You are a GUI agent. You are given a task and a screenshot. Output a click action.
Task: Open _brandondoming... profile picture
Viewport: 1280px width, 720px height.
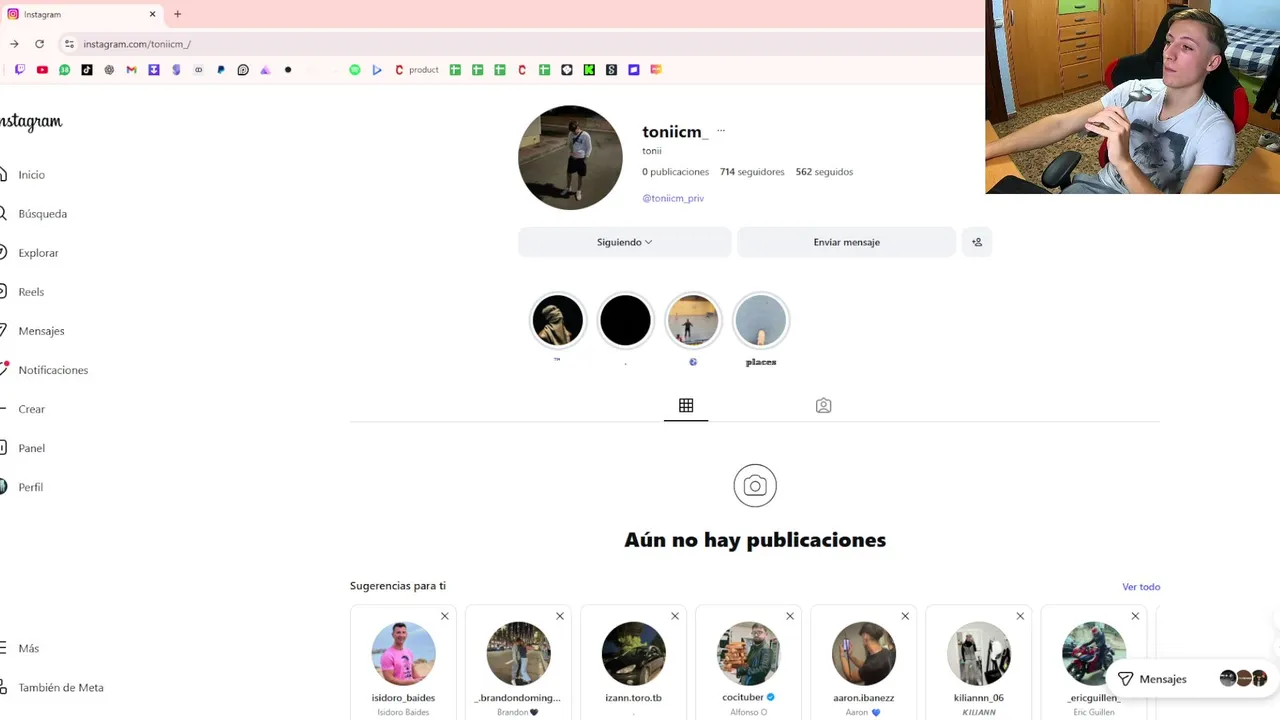(x=518, y=653)
